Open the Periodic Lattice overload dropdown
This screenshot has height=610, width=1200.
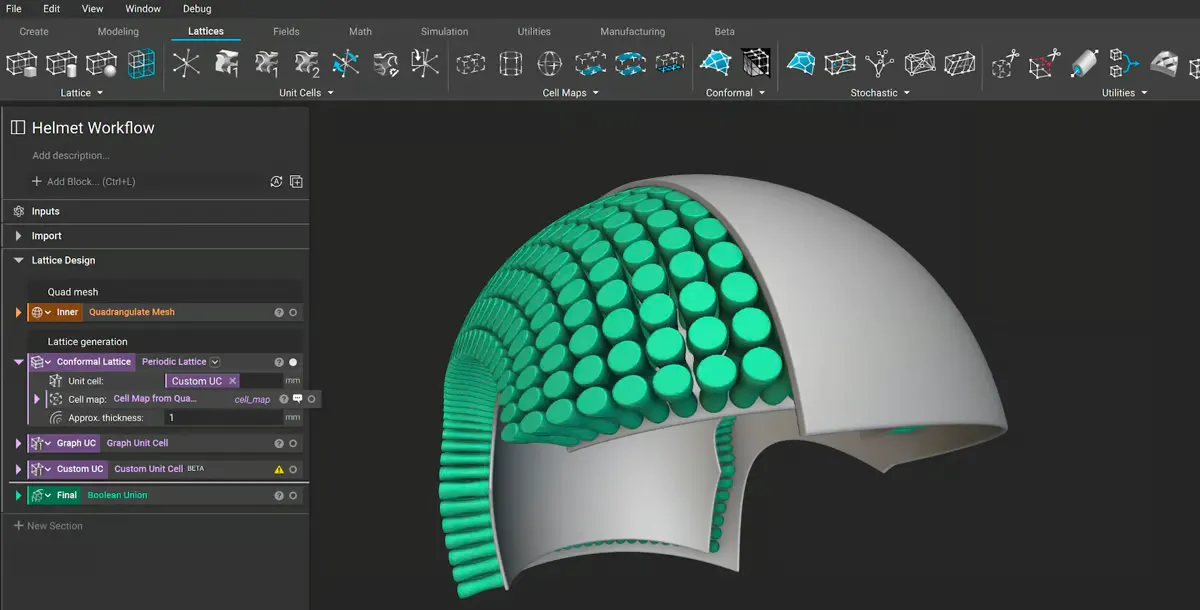point(215,362)
